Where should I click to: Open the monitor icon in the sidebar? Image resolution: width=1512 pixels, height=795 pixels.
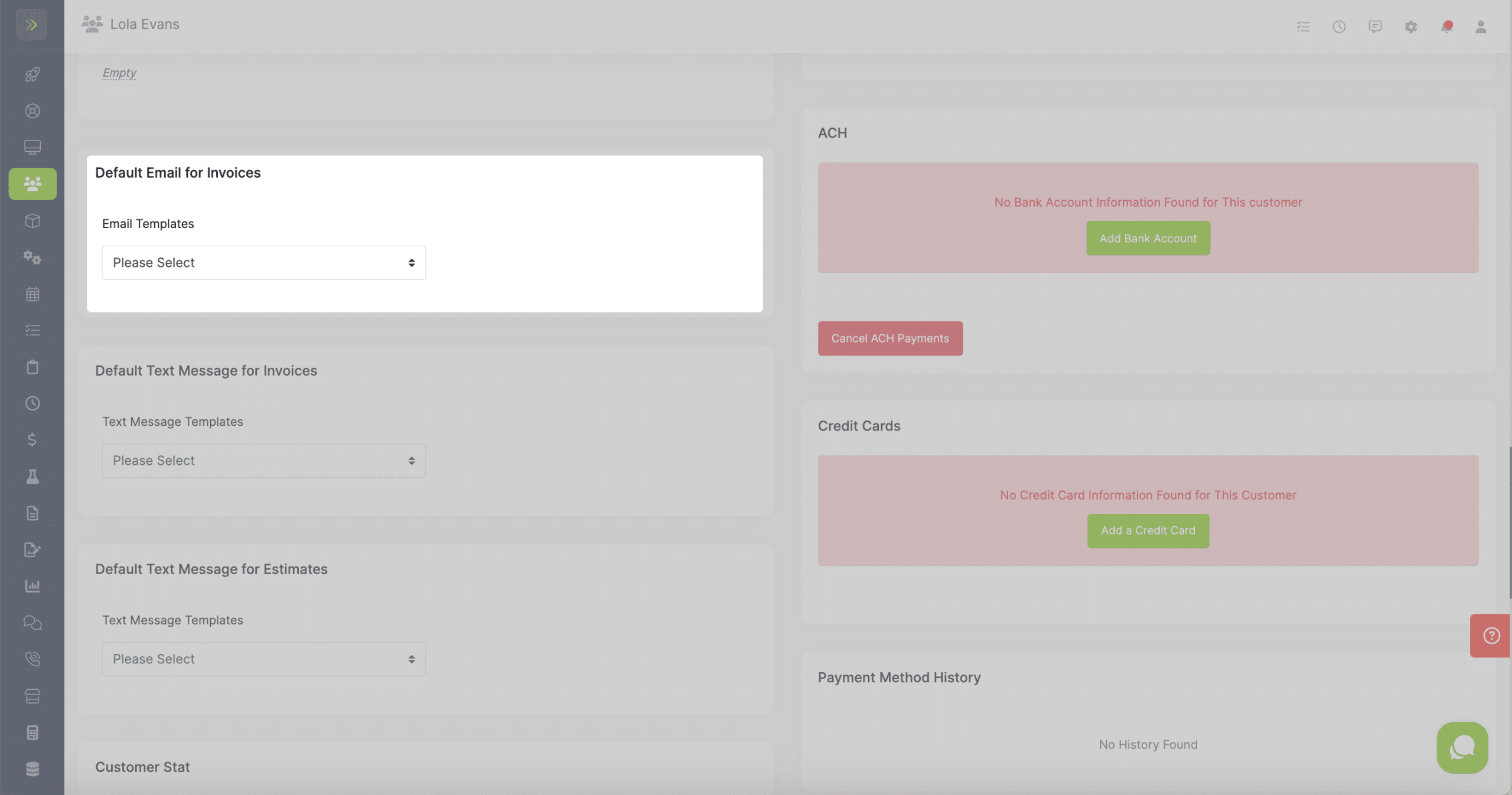[32, 147]
